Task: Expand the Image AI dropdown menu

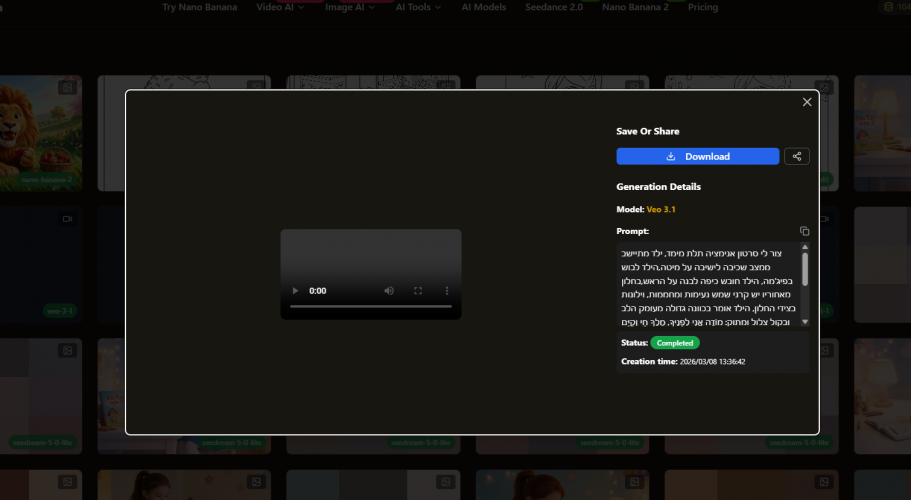Action: (350, 7)
